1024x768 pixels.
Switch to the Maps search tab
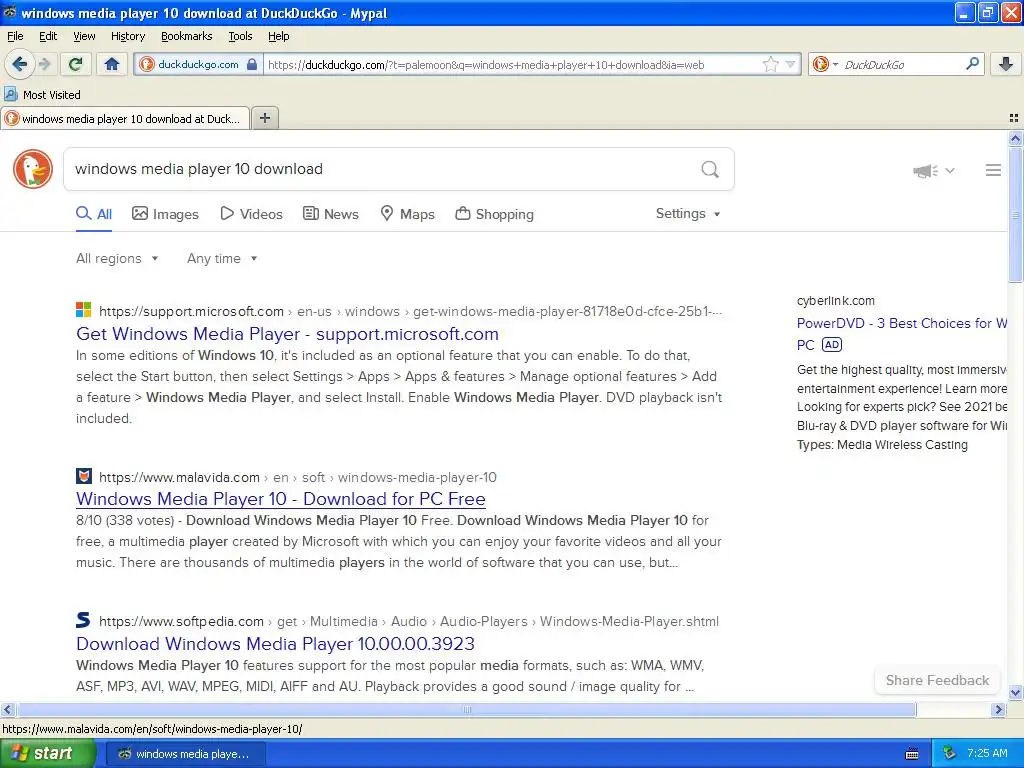click(408, 214)
